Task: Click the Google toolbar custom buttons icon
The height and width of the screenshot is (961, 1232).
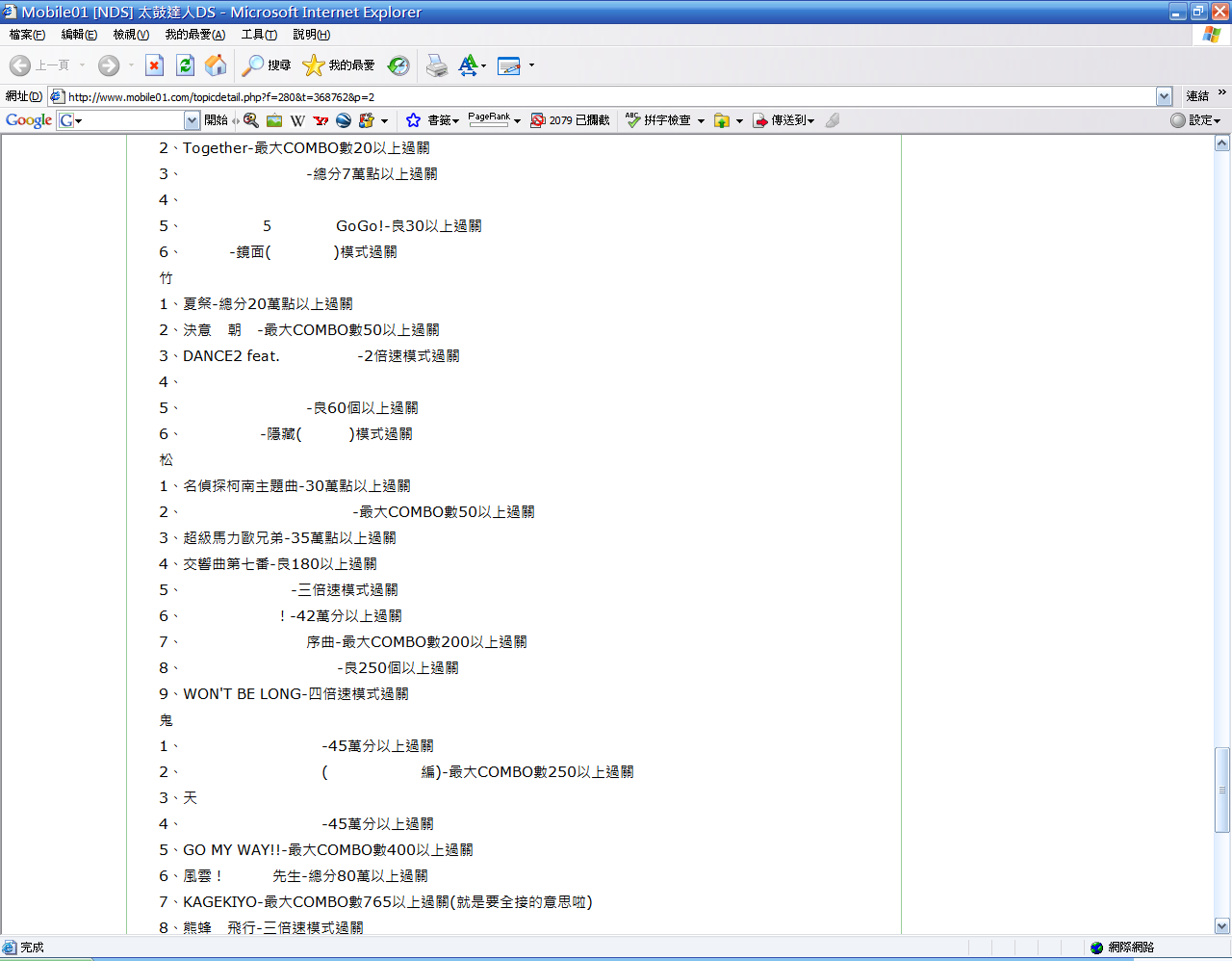Action: pyautogui.click(x=367, y=120)
